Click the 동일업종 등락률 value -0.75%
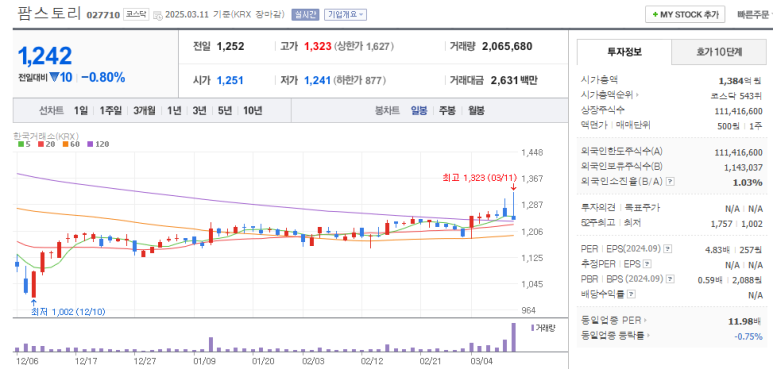 pyautogui.click(x=748, y=336)
